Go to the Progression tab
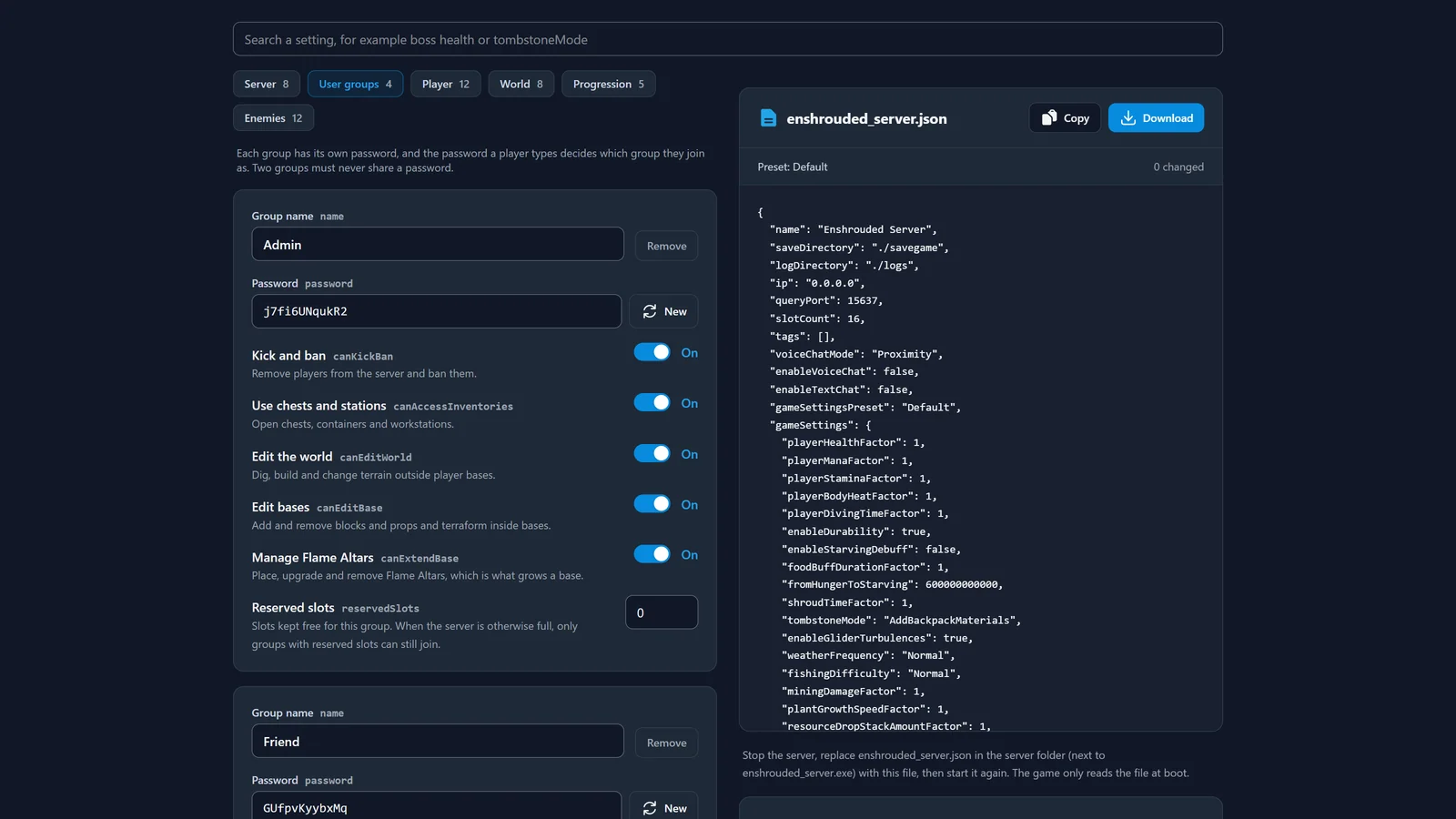The image size is (1456, 819). coord(609,84)
